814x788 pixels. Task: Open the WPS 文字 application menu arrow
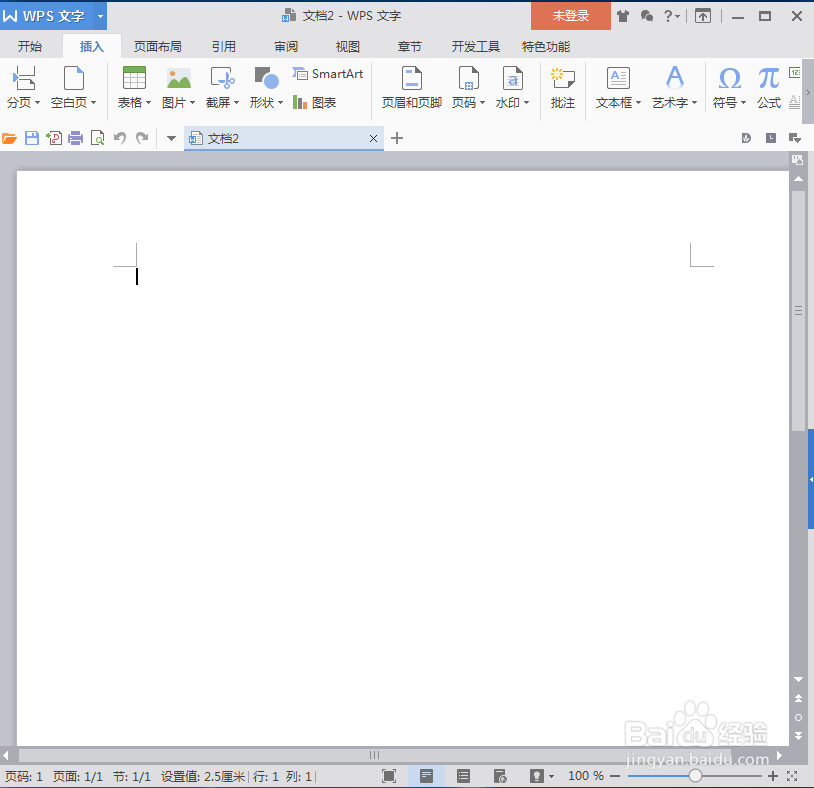click(x=100, y=16)
